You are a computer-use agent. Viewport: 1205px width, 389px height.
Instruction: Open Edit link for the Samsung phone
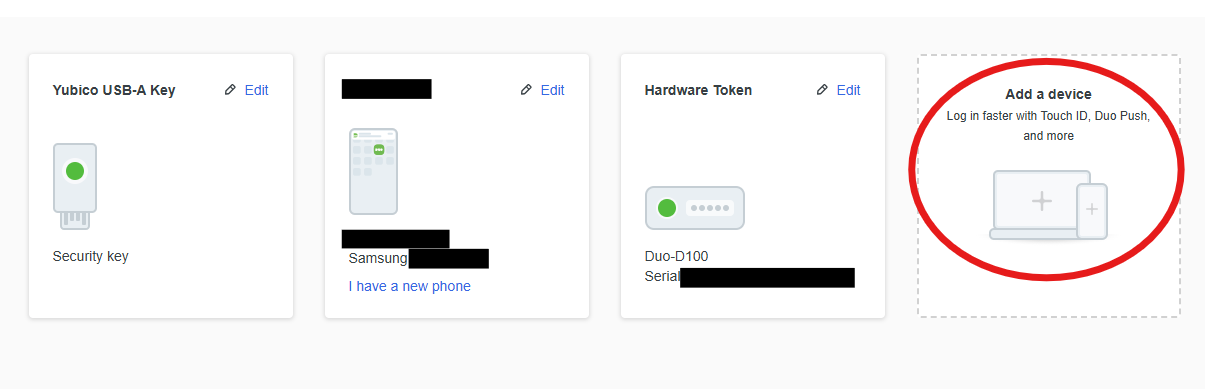click(x=552, y=90)
